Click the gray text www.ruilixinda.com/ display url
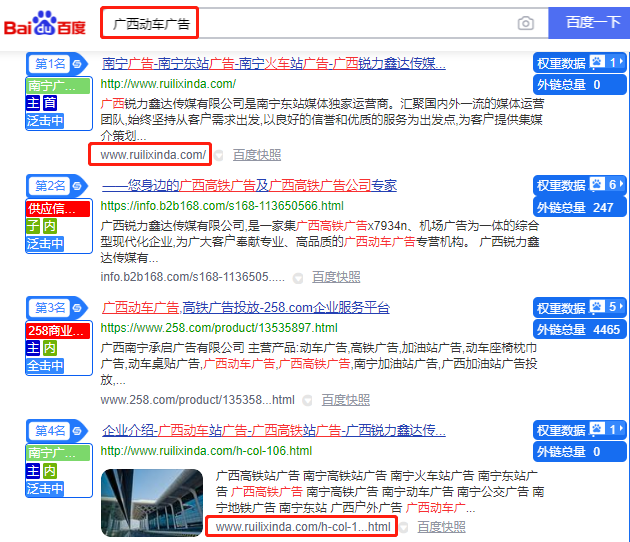Screen dimensions: 630x542 pos(153,155)
